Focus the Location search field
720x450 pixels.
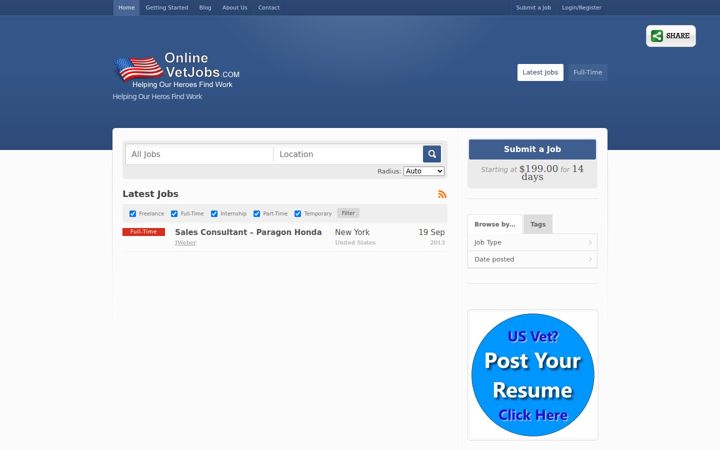(x=348, y=154)
